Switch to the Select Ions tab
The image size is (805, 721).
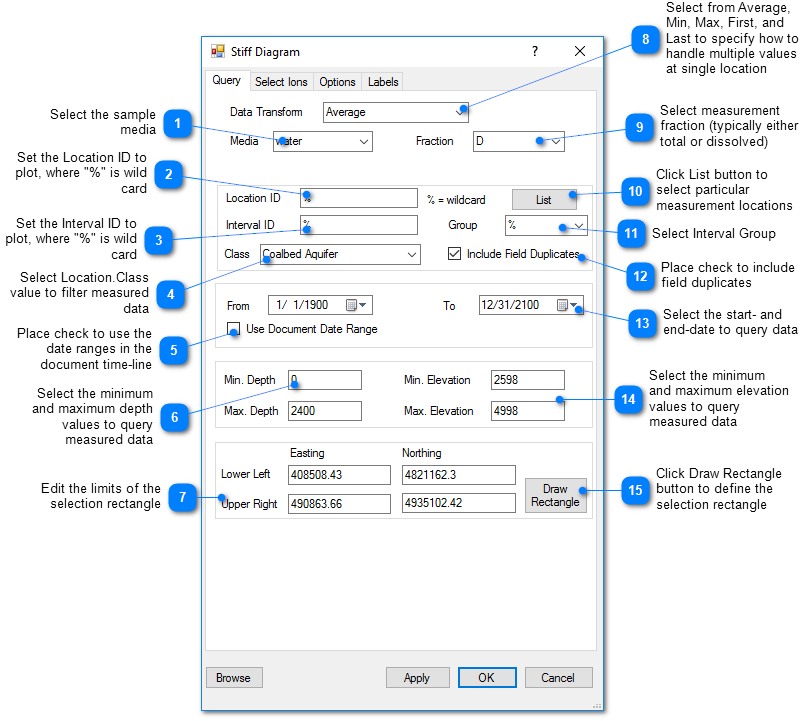281,81
